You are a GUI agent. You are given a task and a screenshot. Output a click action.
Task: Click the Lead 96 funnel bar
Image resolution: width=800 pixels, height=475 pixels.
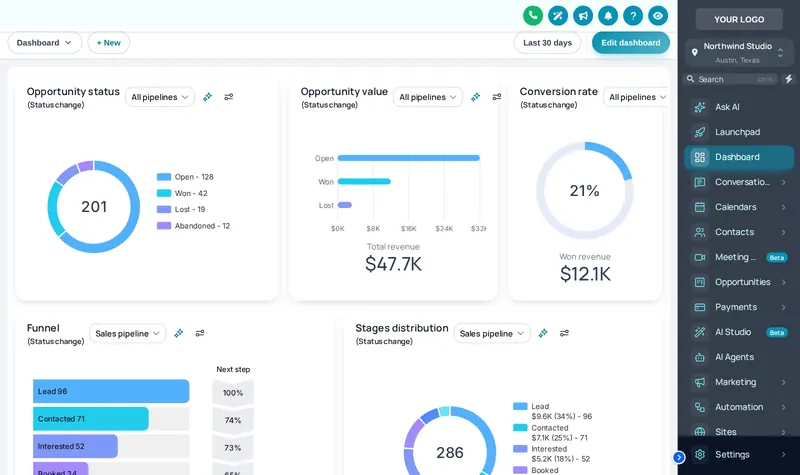(x=111, y=391)
